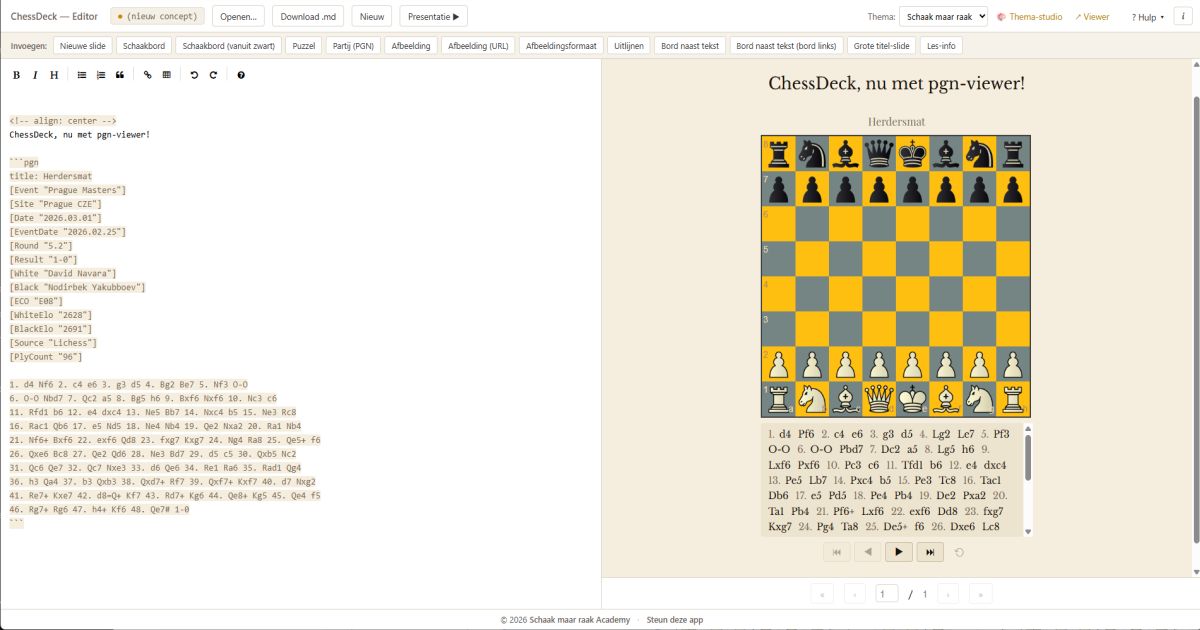The height and width of the screenshot is (630, 1200).
Task: Open the Viewer link
Action: [1092, 17]
